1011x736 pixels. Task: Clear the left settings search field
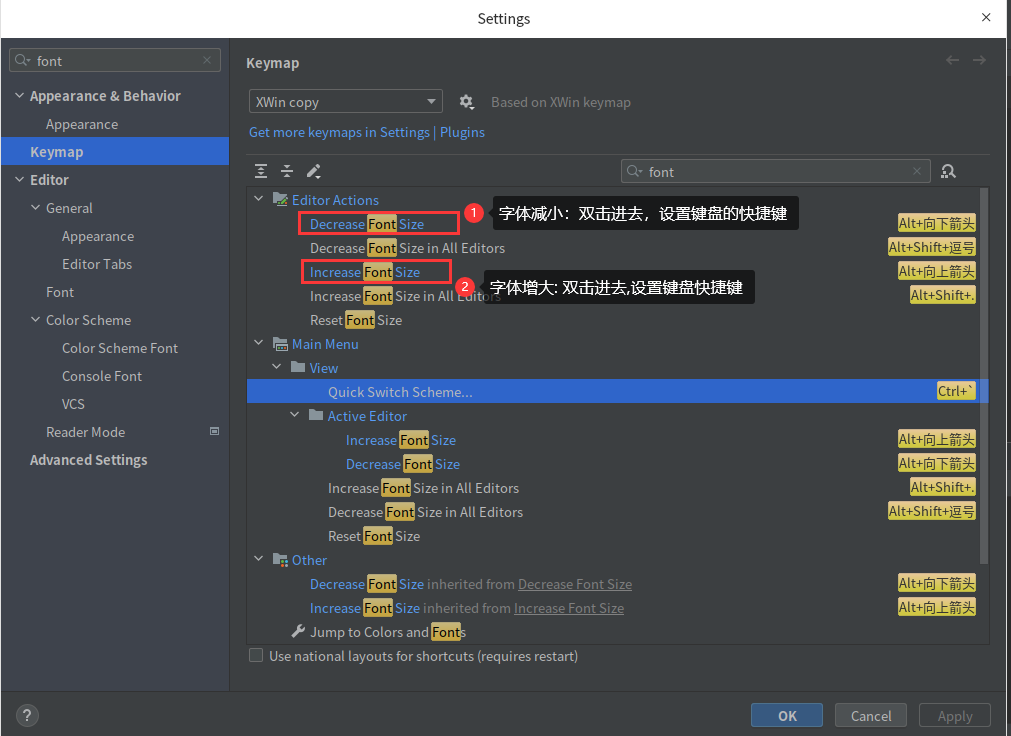[207, 60]
